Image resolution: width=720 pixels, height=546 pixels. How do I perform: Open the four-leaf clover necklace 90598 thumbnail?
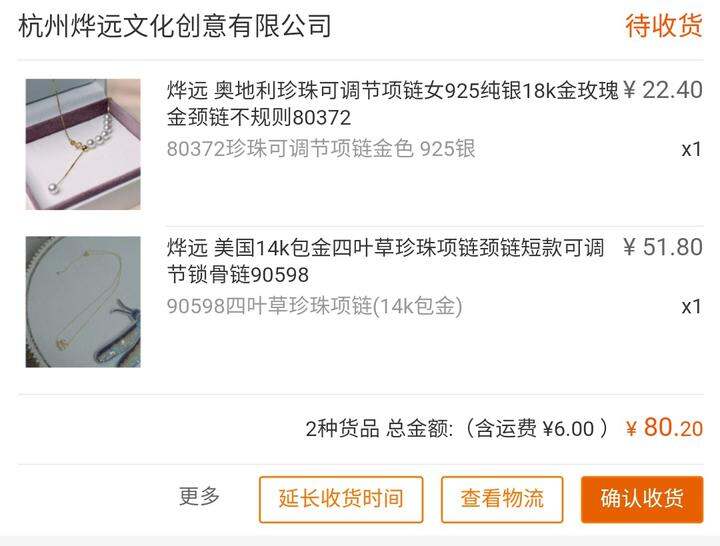pos(83,302)
